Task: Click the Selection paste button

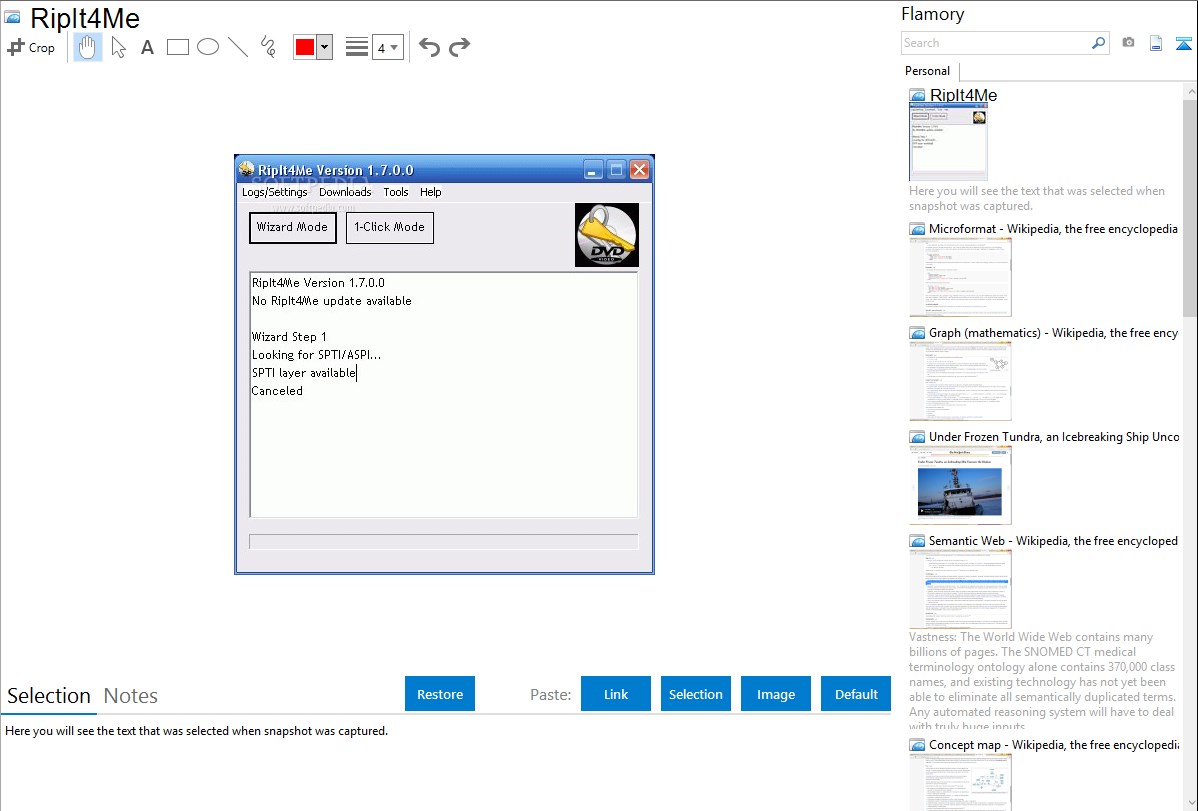Action: (696, 694)
